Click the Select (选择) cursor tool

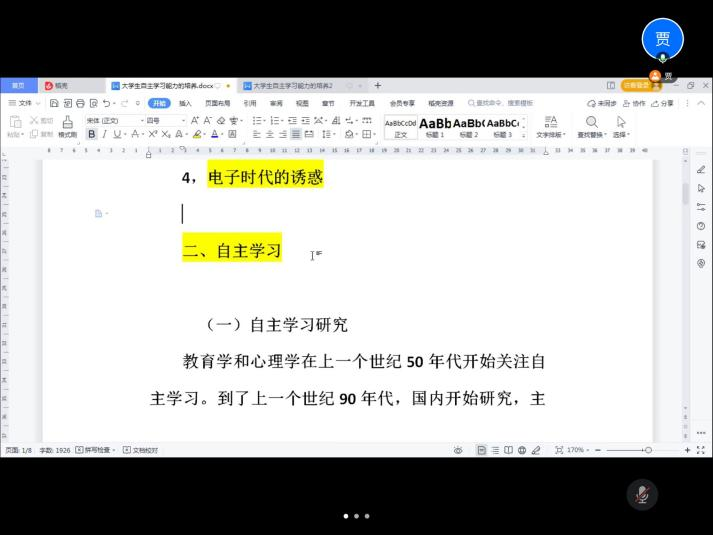(x=621, y=127)
